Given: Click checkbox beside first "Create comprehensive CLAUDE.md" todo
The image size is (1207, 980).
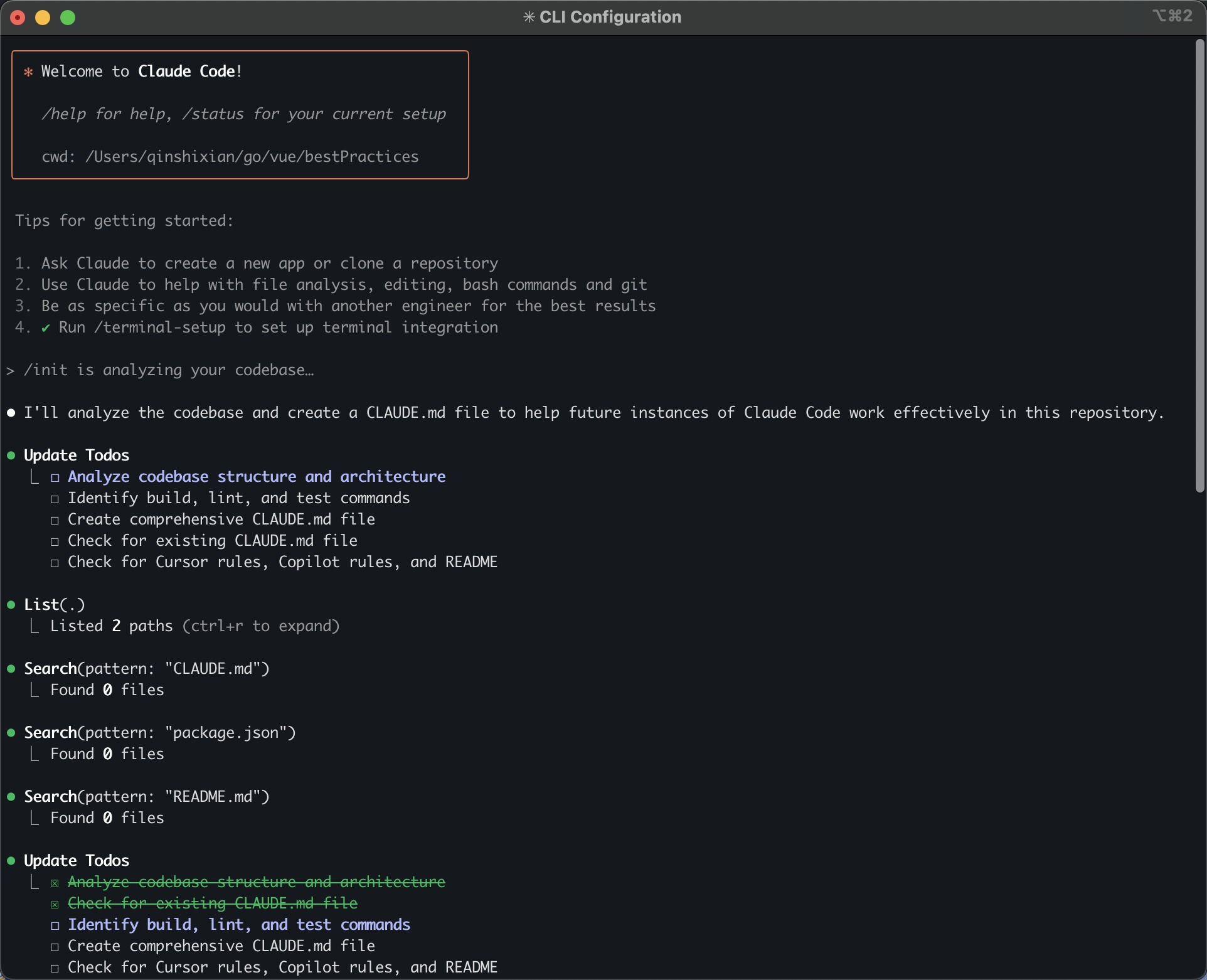Looking at the screenshot, I should point(55,521).
